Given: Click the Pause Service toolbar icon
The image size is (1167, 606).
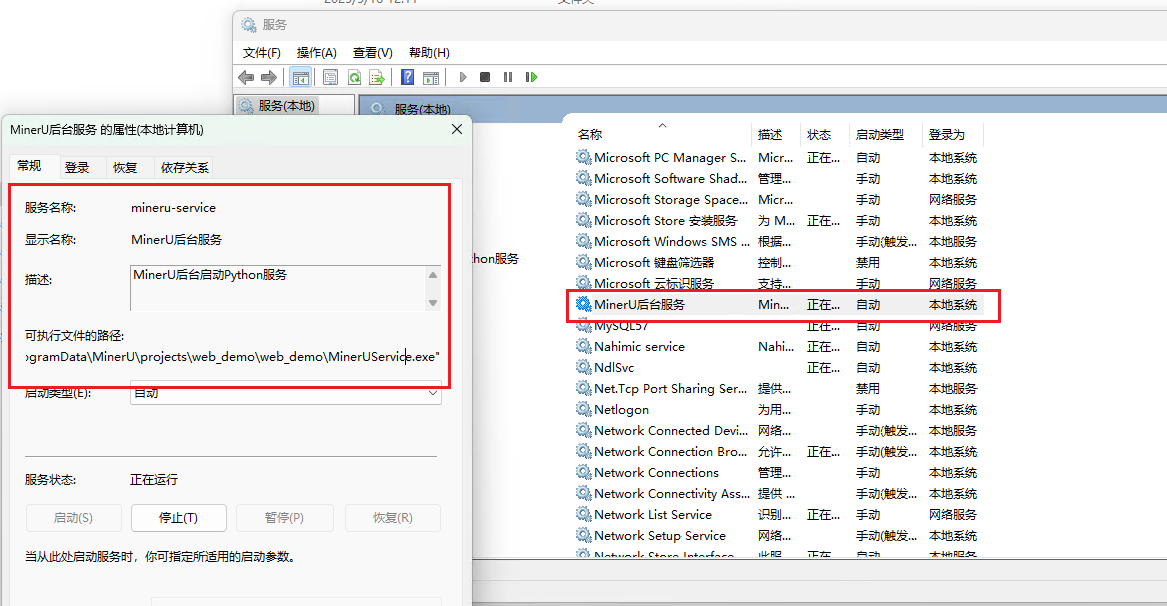Looking at the screenshot, I should (x=508, y=77).
